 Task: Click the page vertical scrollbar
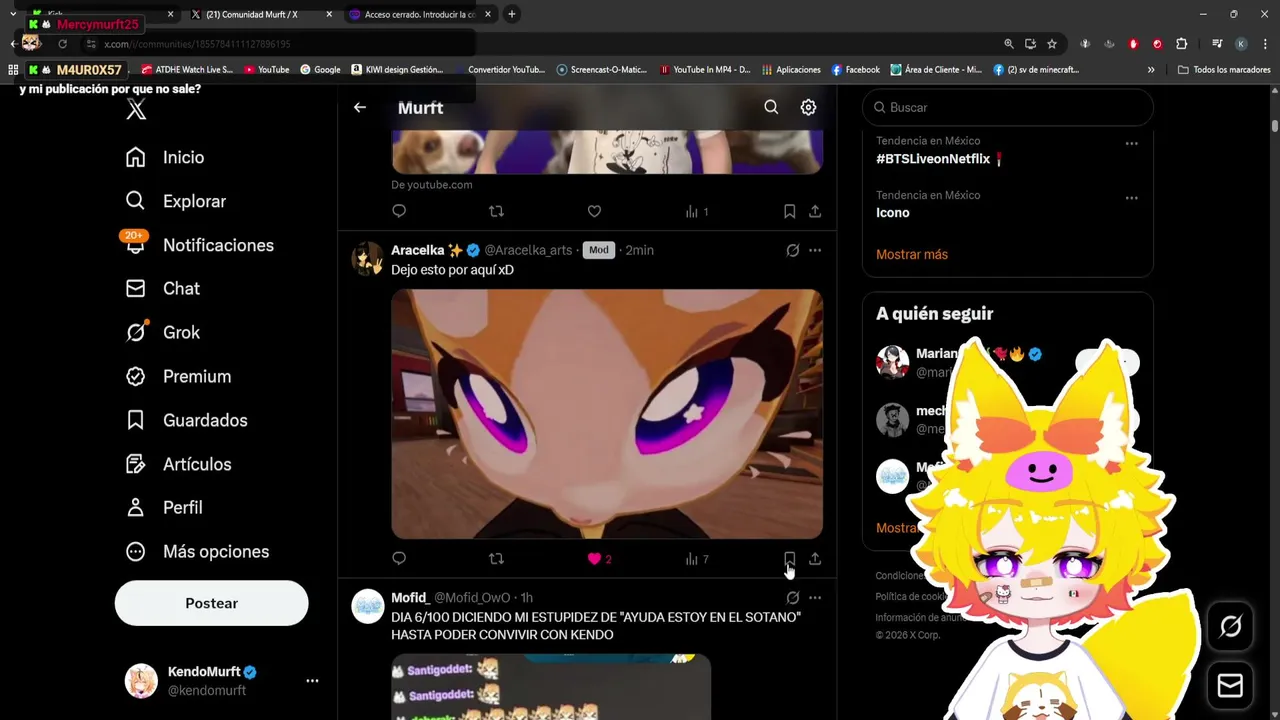(1275, 126)
